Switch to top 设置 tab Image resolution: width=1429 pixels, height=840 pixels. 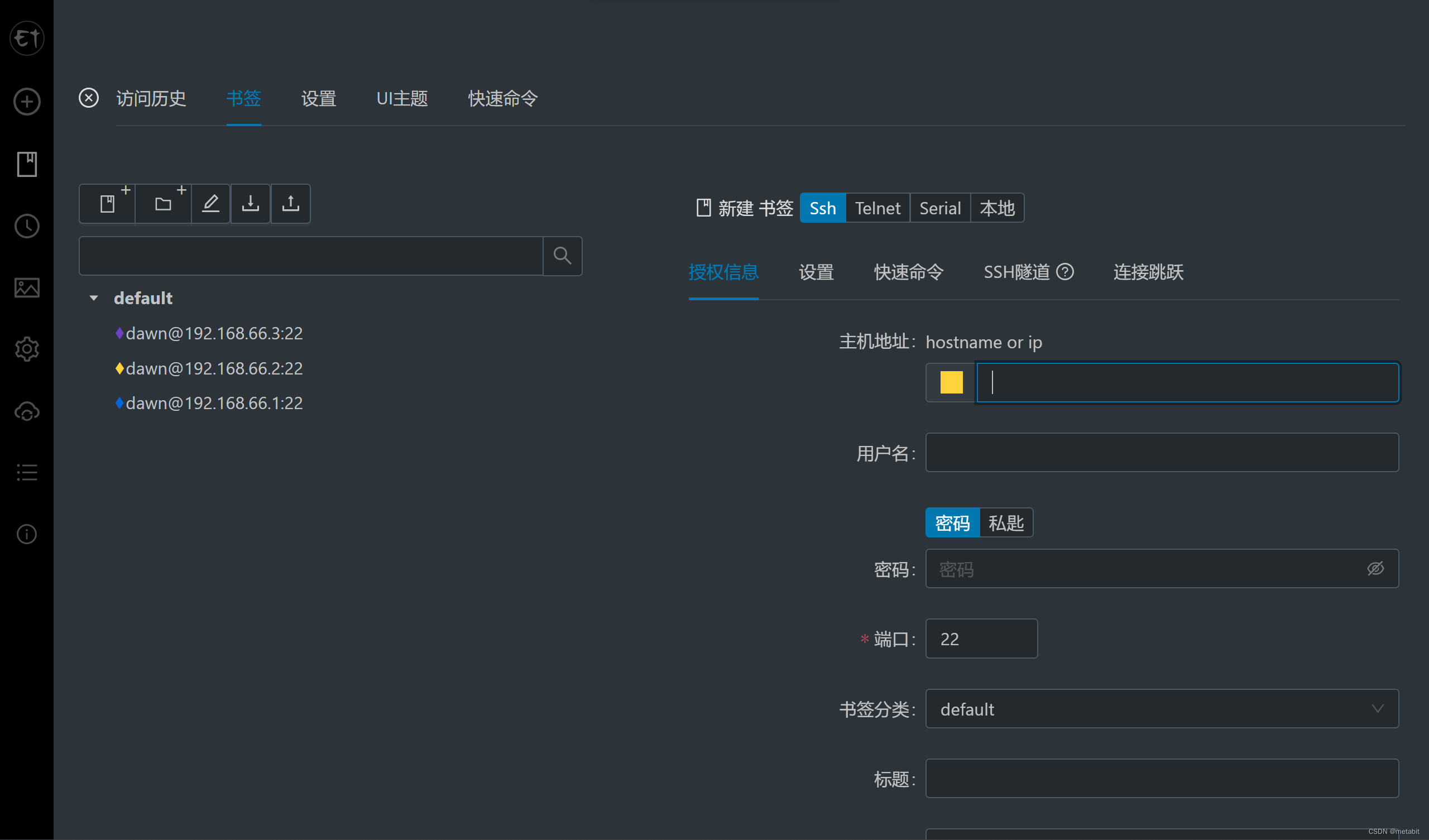pyautogui.click(x=318, y=99)
